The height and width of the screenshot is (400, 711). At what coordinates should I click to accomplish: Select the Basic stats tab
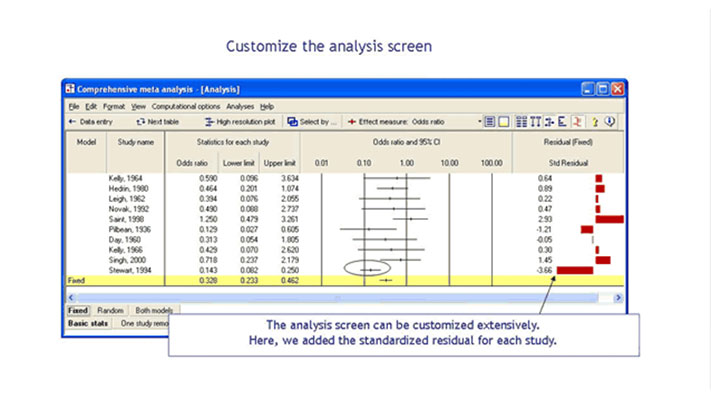(x=88, y=323)
